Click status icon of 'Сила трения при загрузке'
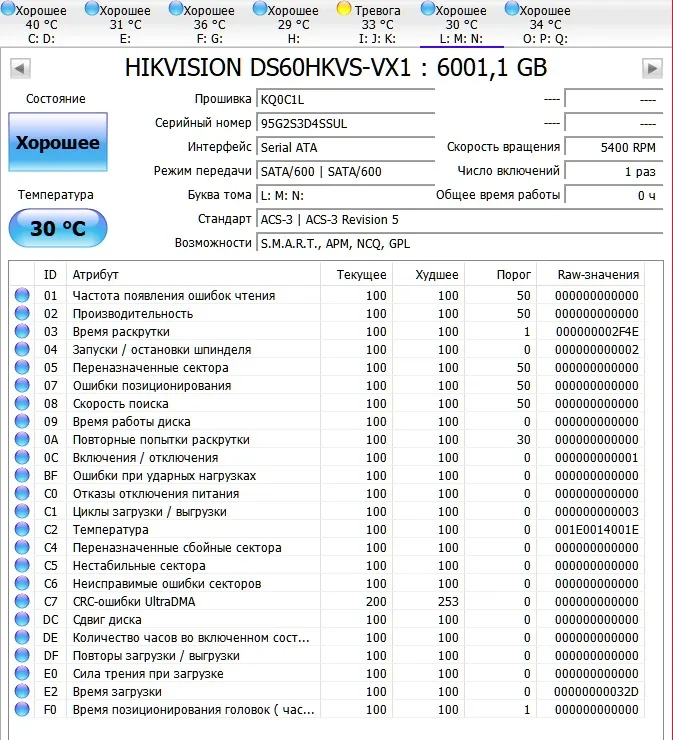The width and height of the screenshot is (673, 740). click(x=22, y=673)
